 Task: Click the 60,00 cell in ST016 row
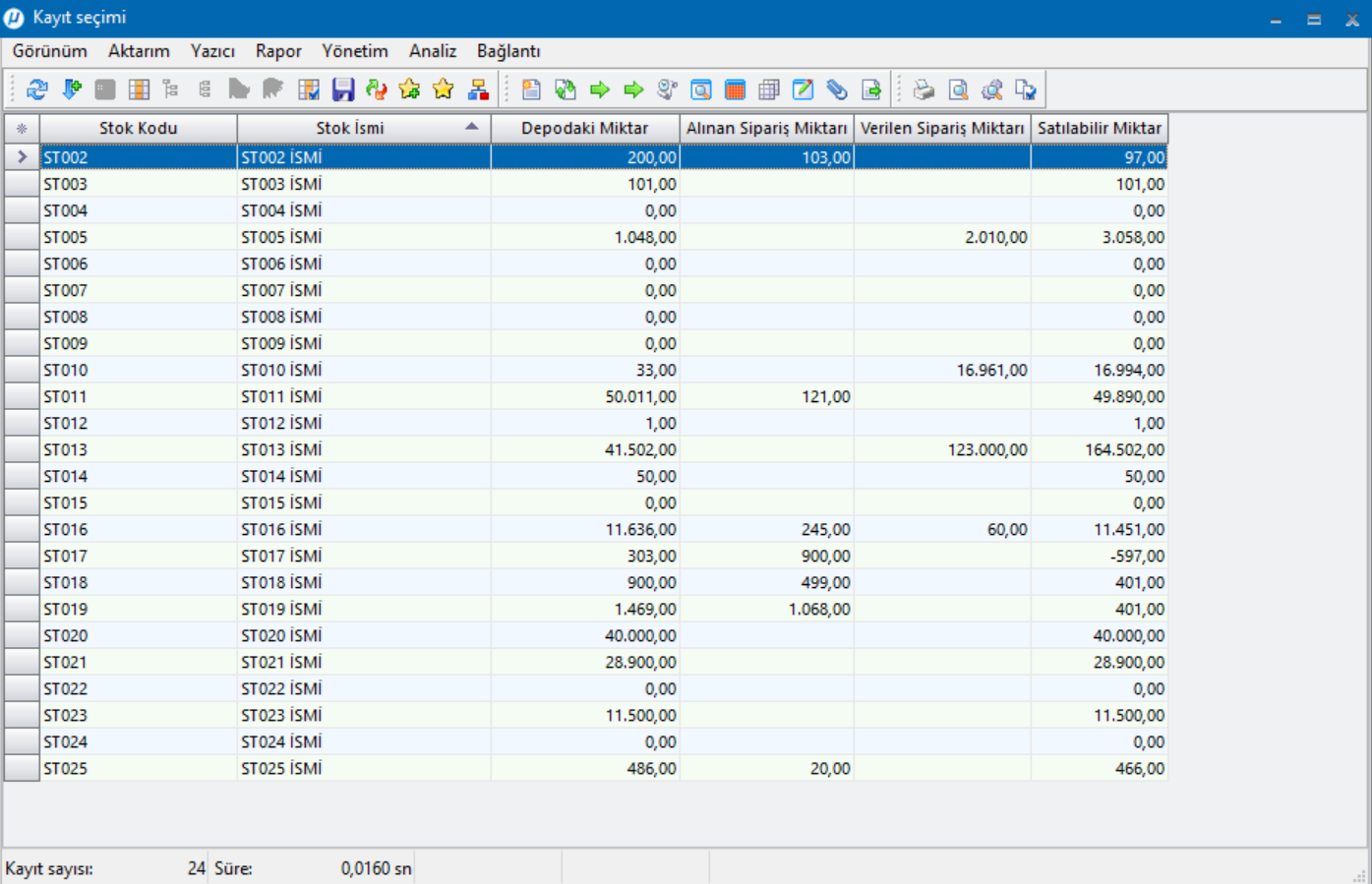[x=942, y=529]
